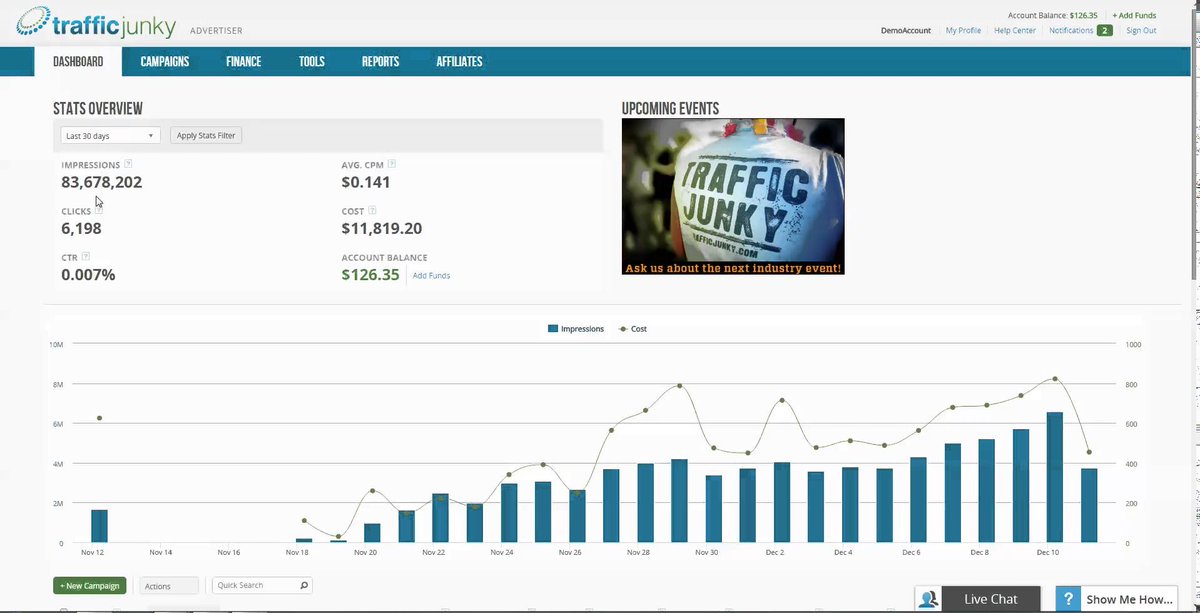Open the notifications count badge
Image resolution: width=1200 pixels, height=613 pixels.
[x=1105, y=31]
